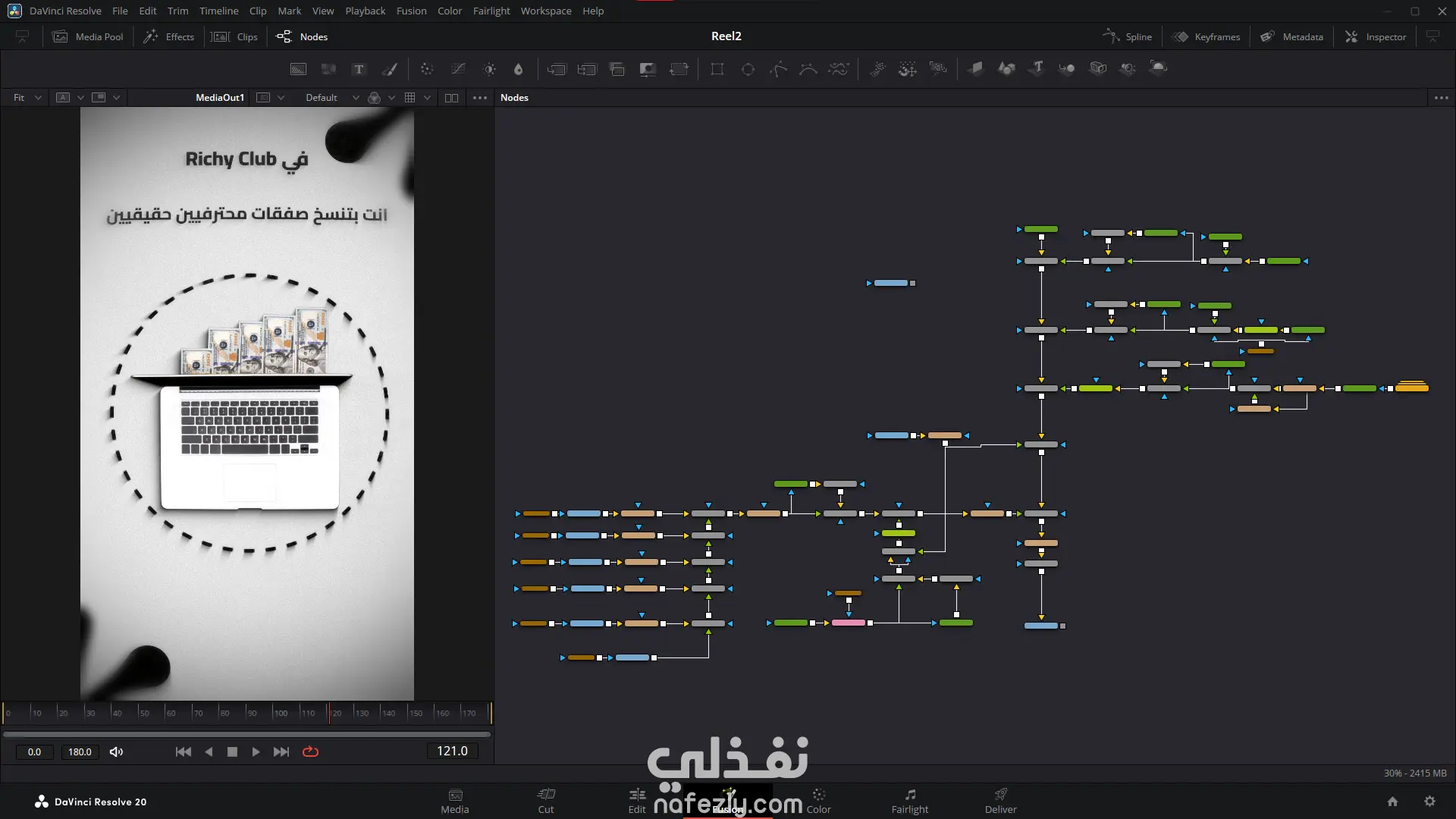Add an Ellipse mask tool
The height and width of the screenshot is (819, 1456).
[748, 69]
